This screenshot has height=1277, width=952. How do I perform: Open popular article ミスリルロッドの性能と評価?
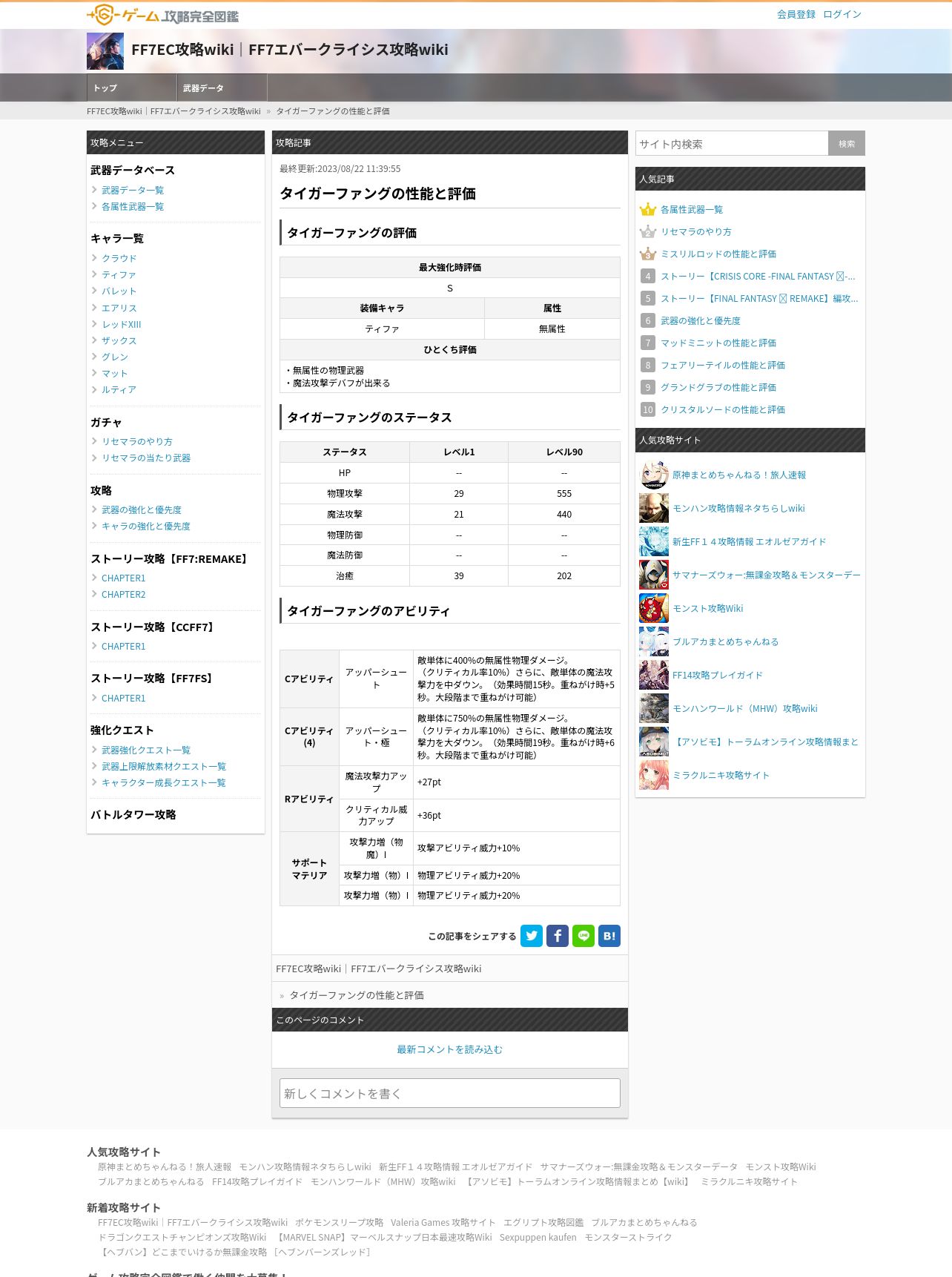718,254
